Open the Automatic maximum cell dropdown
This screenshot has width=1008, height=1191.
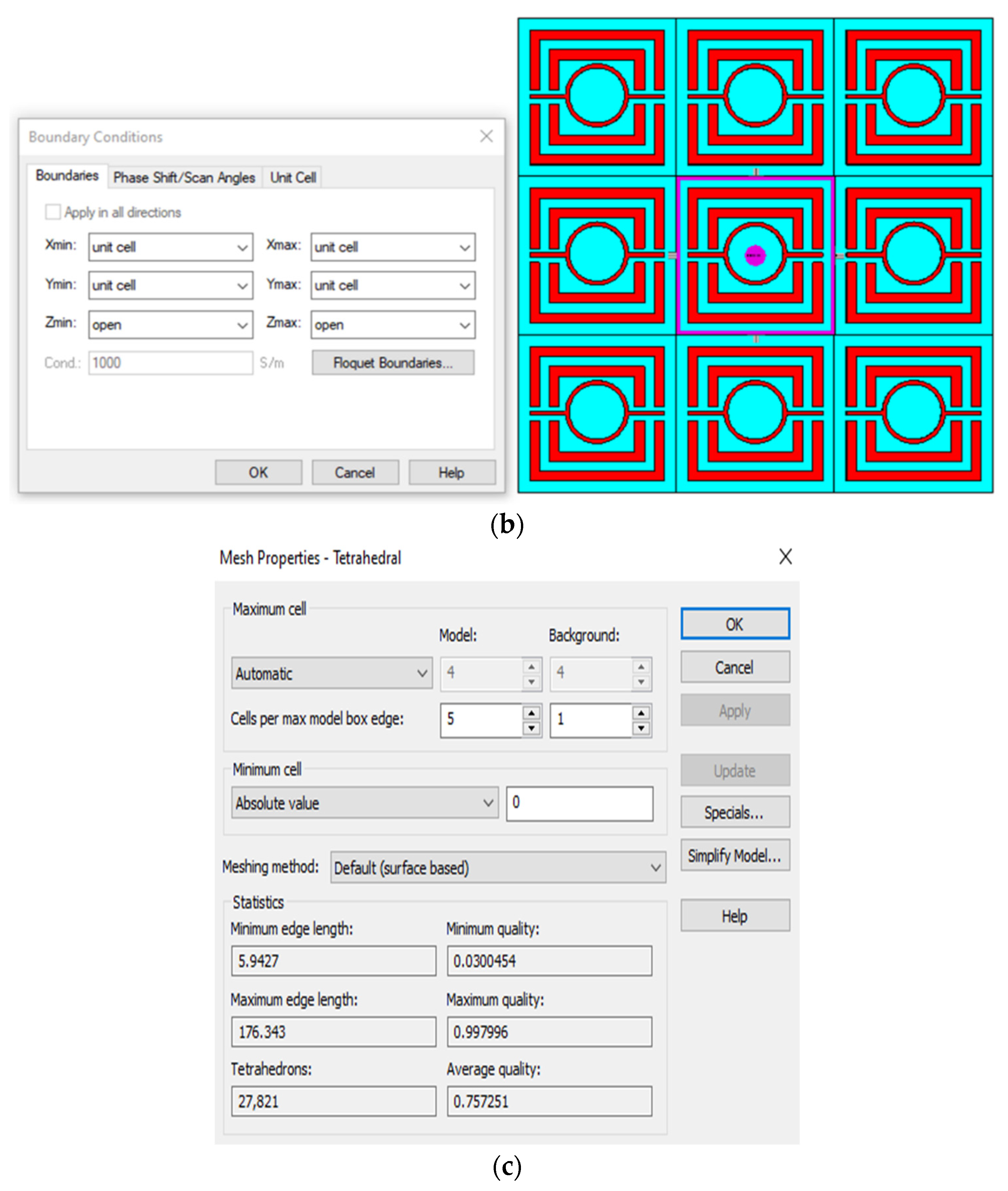(x=331, y=673)
